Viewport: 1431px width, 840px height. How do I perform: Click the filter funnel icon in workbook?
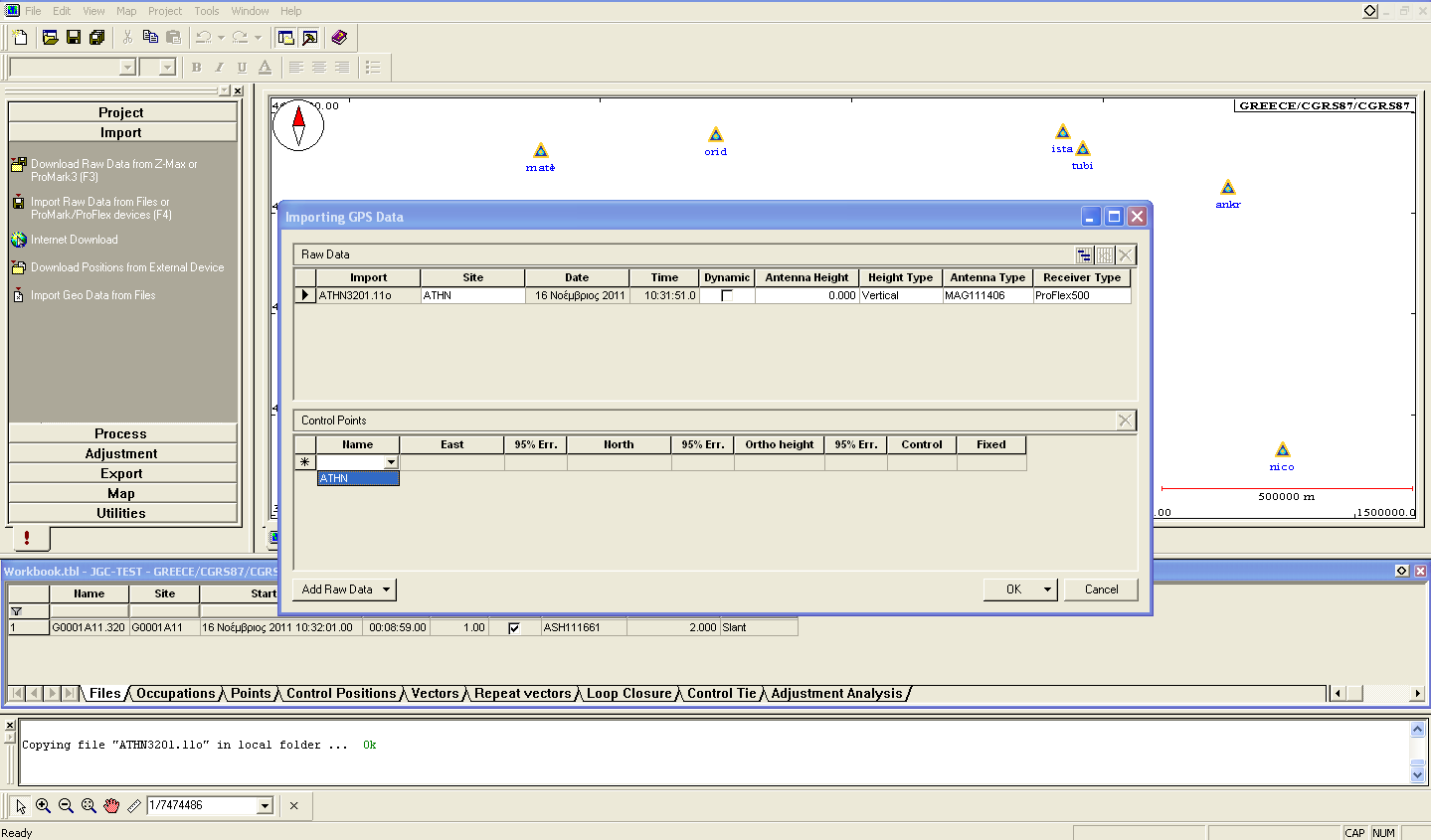click(x=16, y=611)
